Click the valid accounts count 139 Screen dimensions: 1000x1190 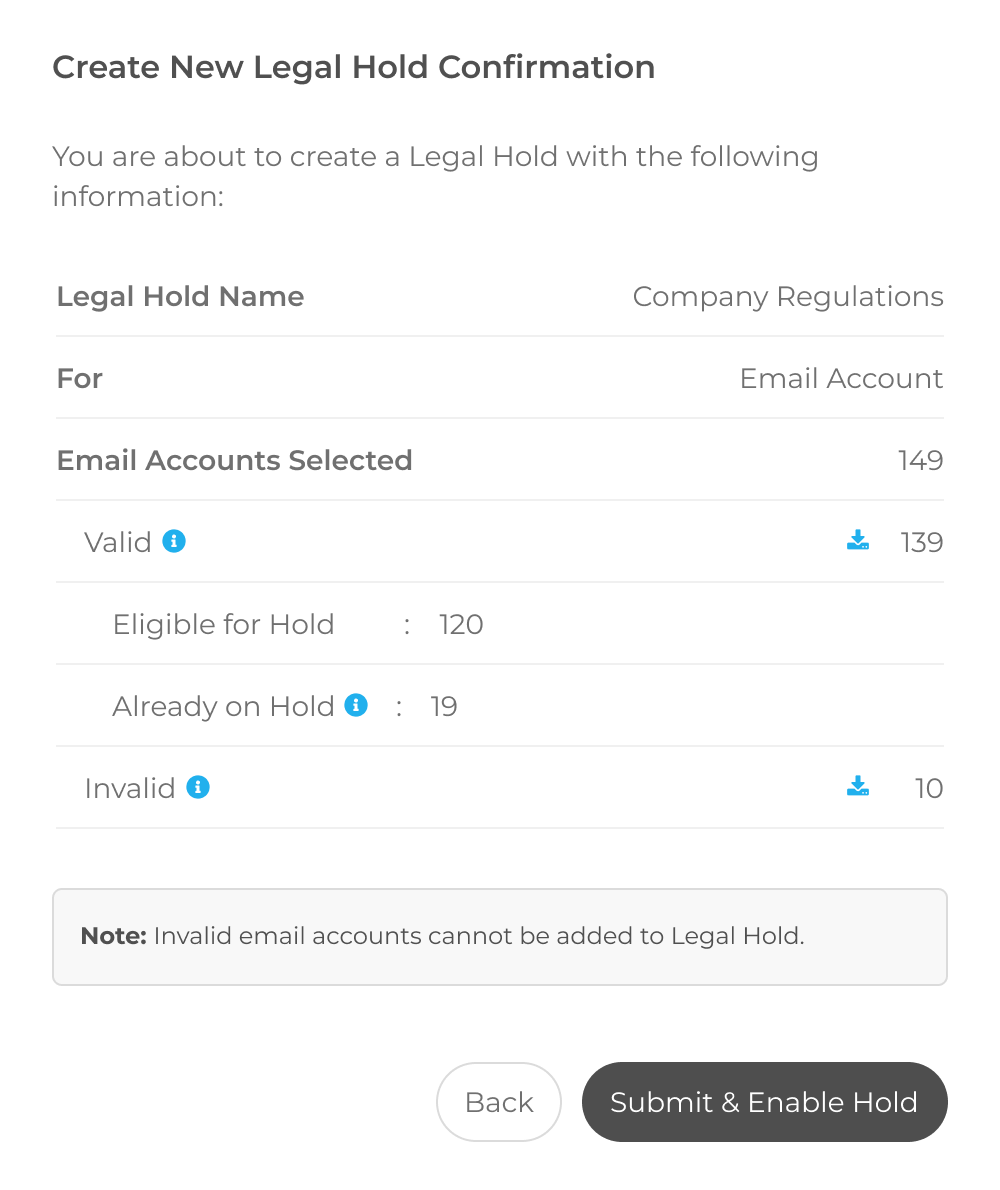tap(920, 543)
